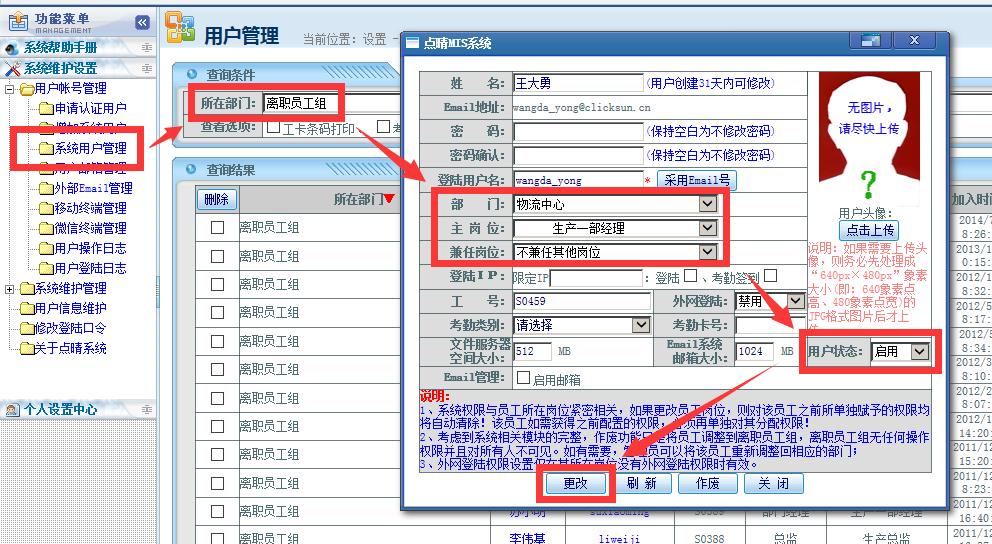Screen dimensions: 992x544
Task: Click the 系统帮助手册 icon
Action: (x=12, y=48)
